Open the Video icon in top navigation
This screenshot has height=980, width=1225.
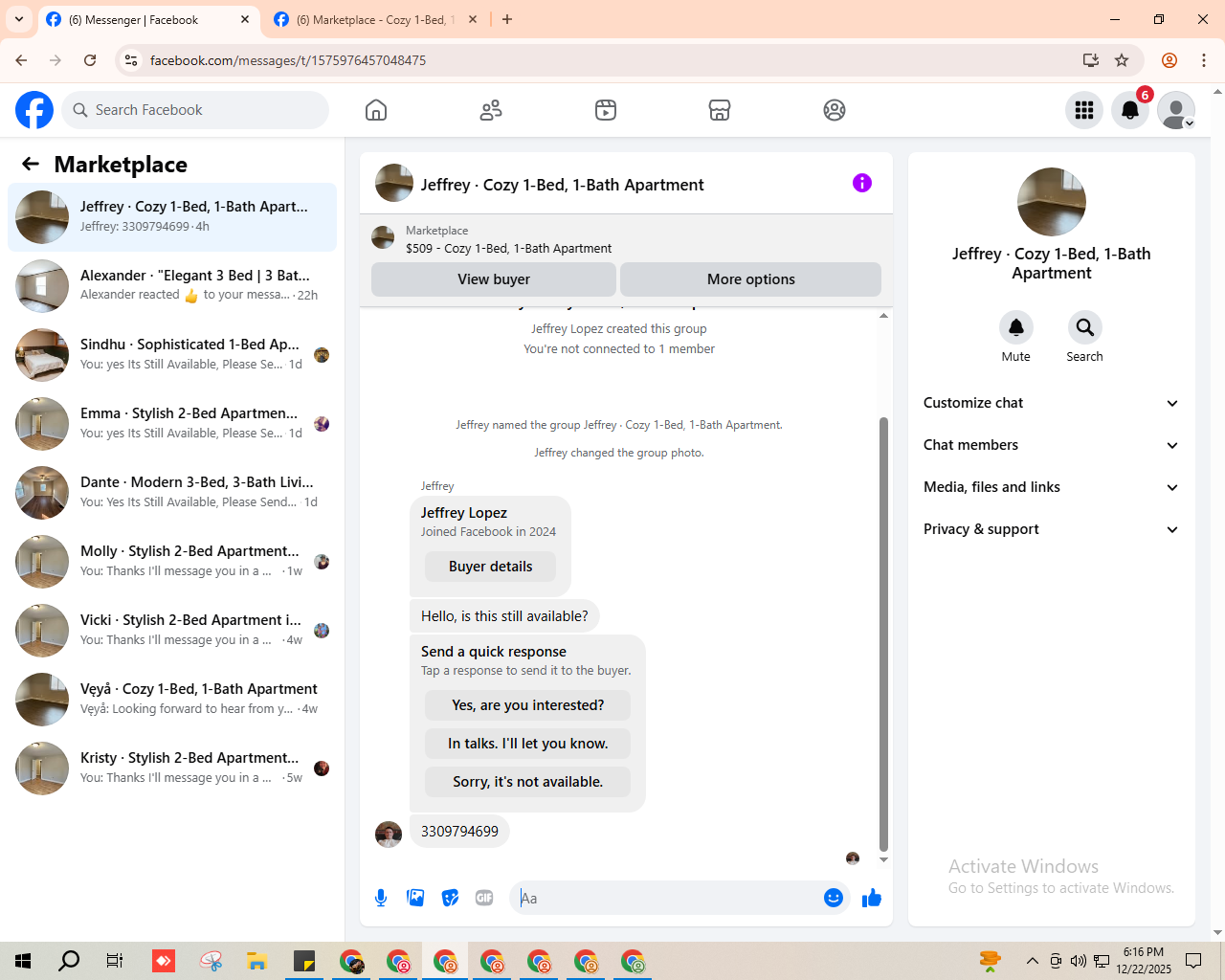606,110
